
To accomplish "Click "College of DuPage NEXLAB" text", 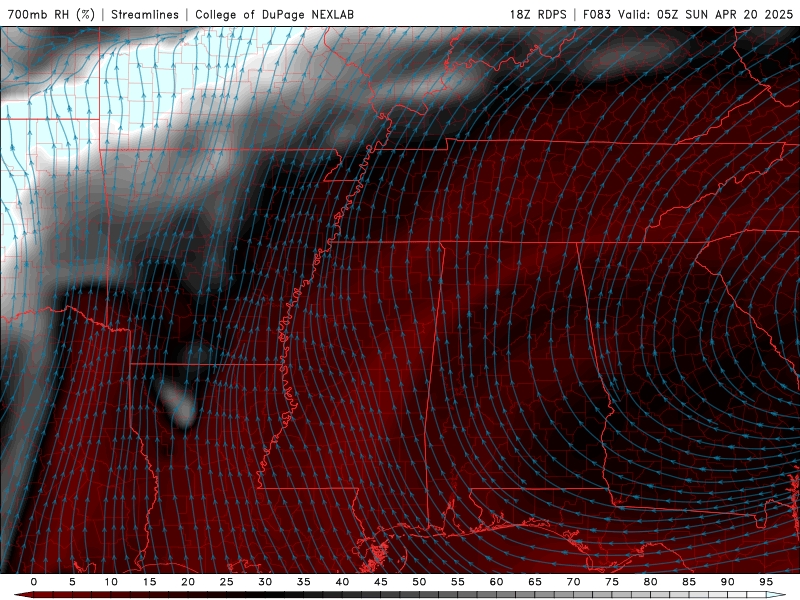I will pos(274,14).
